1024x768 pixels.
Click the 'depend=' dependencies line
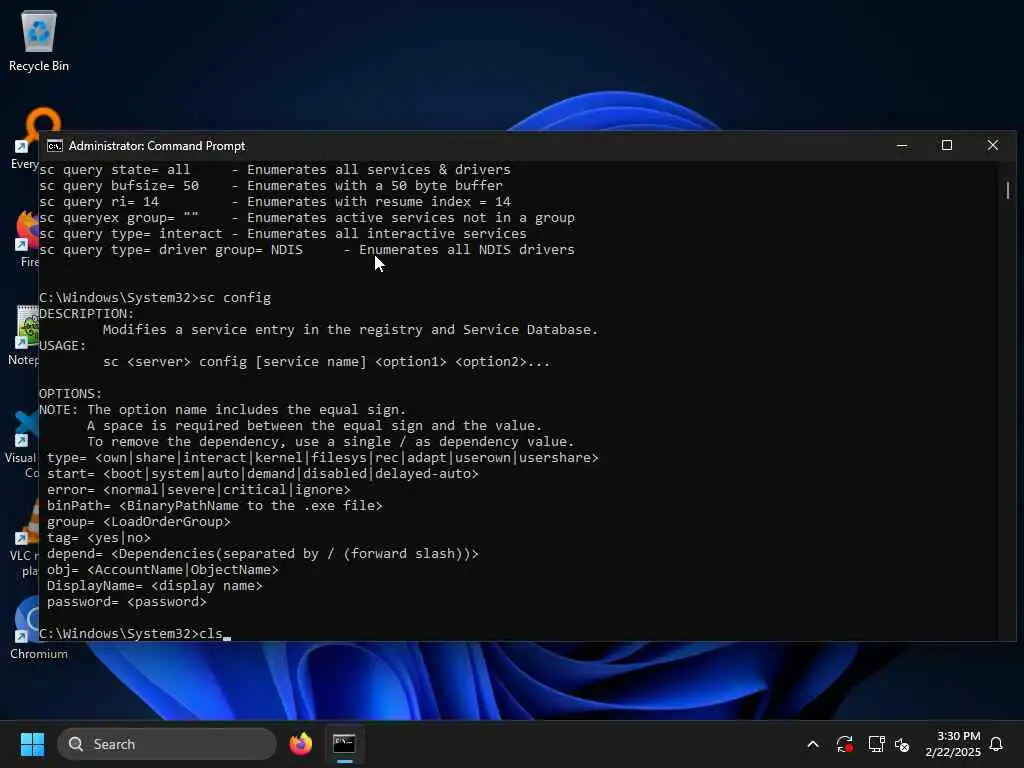coord(263,554)
